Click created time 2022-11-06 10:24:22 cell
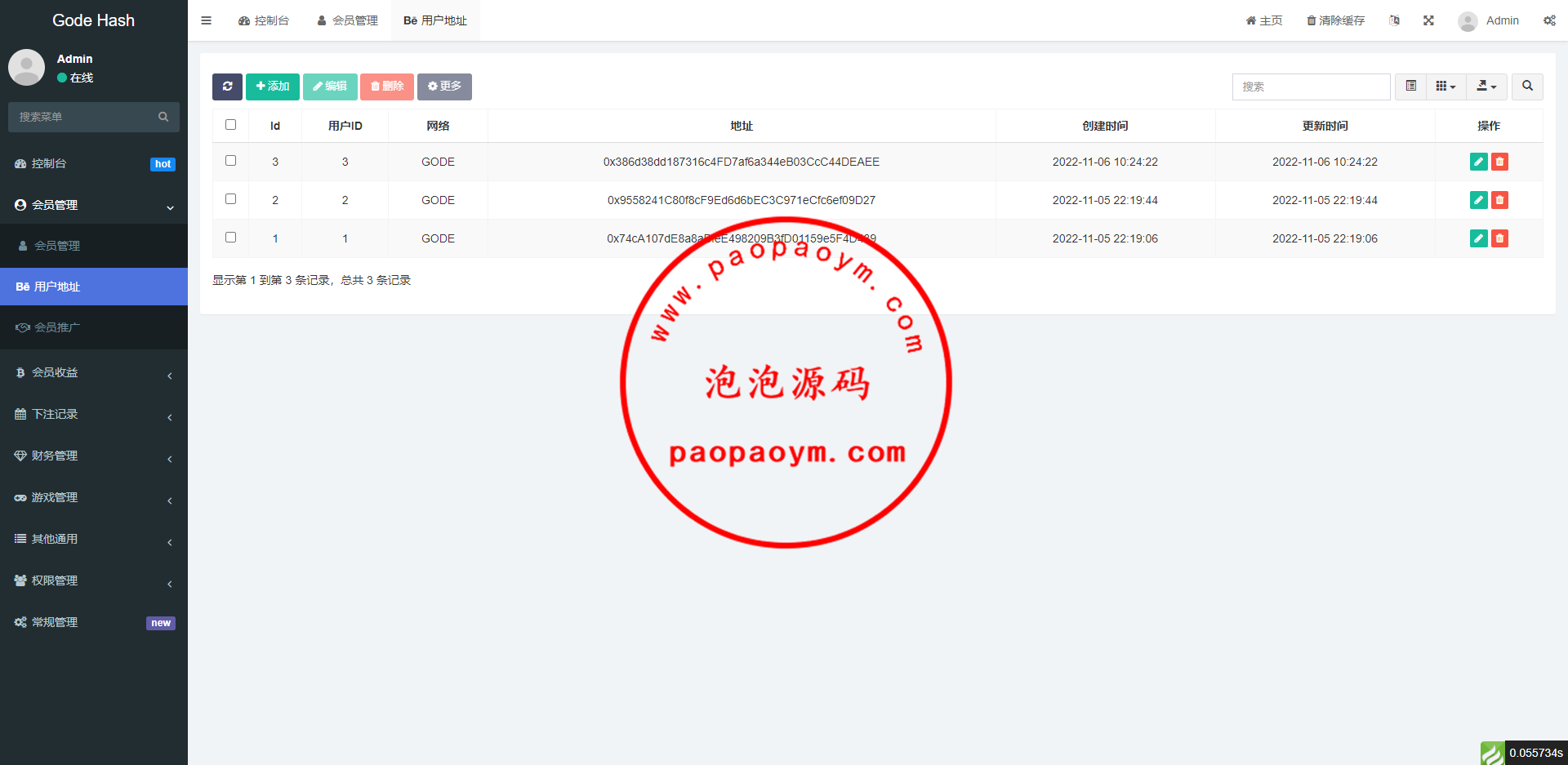The height and width of the screenshot is (765, 1568). tap(1105, 162)
